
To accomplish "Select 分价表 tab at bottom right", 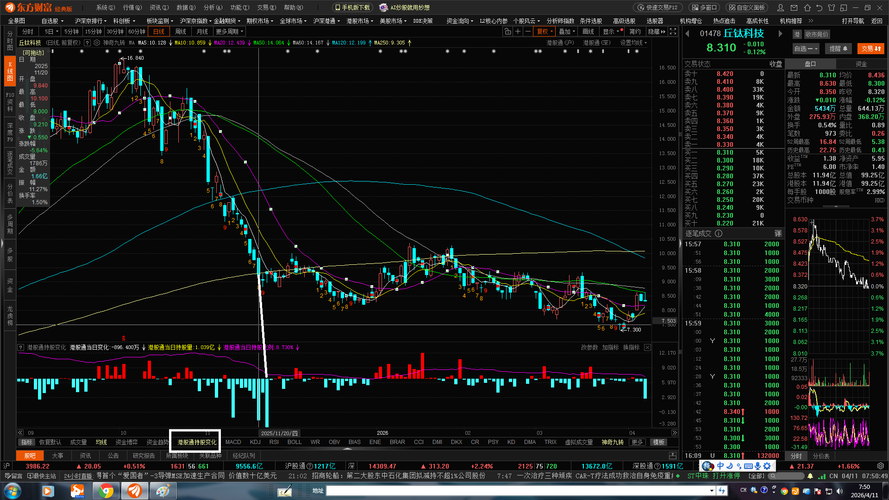I will tap(821, 456).
